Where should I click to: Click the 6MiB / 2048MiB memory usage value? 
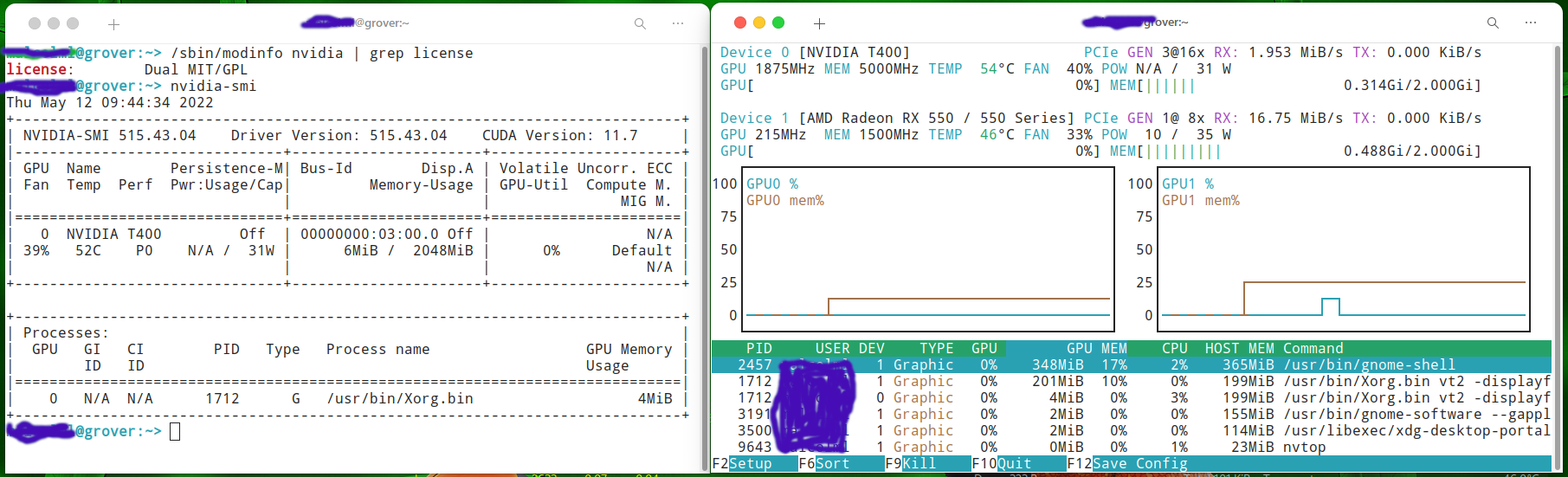(409, 251)
